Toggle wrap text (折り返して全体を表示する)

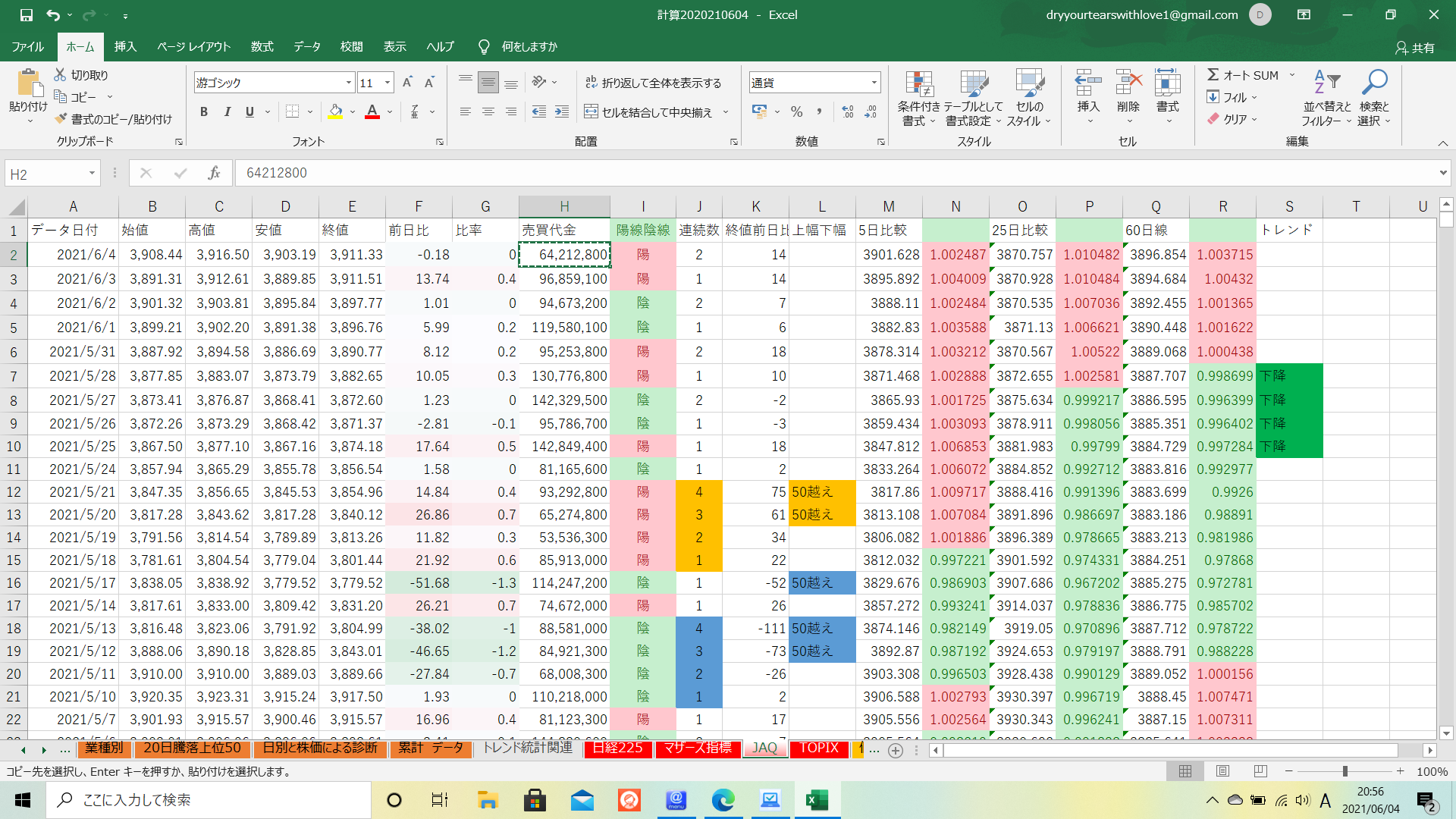[653, 83]
